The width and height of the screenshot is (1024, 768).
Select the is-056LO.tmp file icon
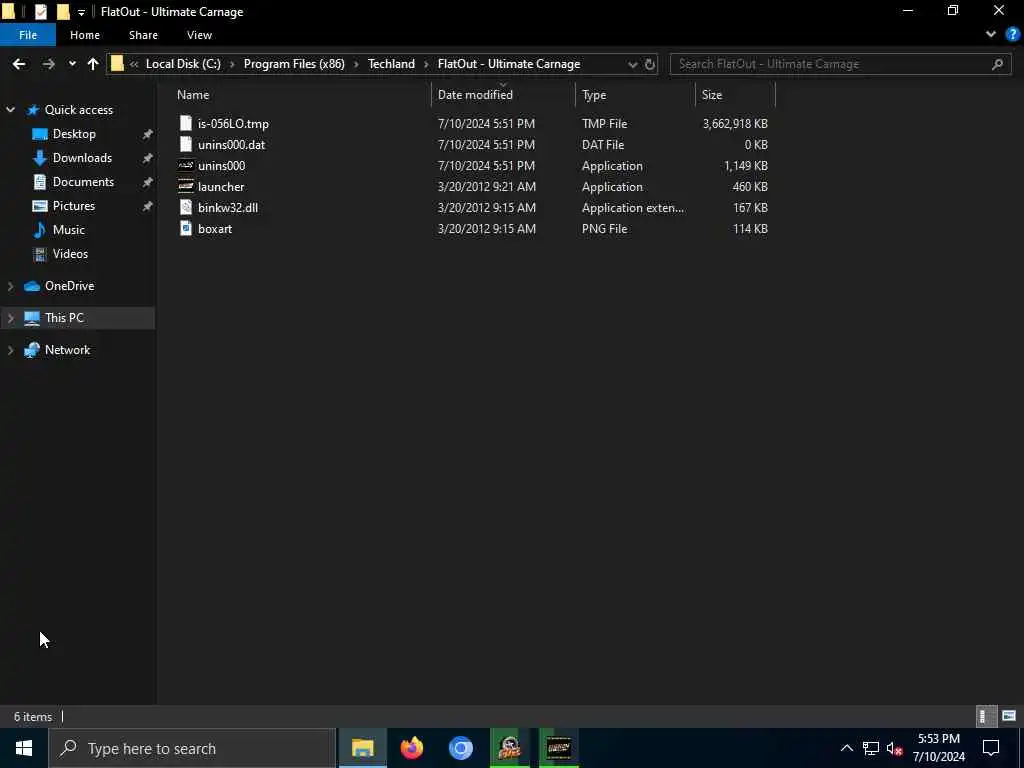tap(186, 123)
